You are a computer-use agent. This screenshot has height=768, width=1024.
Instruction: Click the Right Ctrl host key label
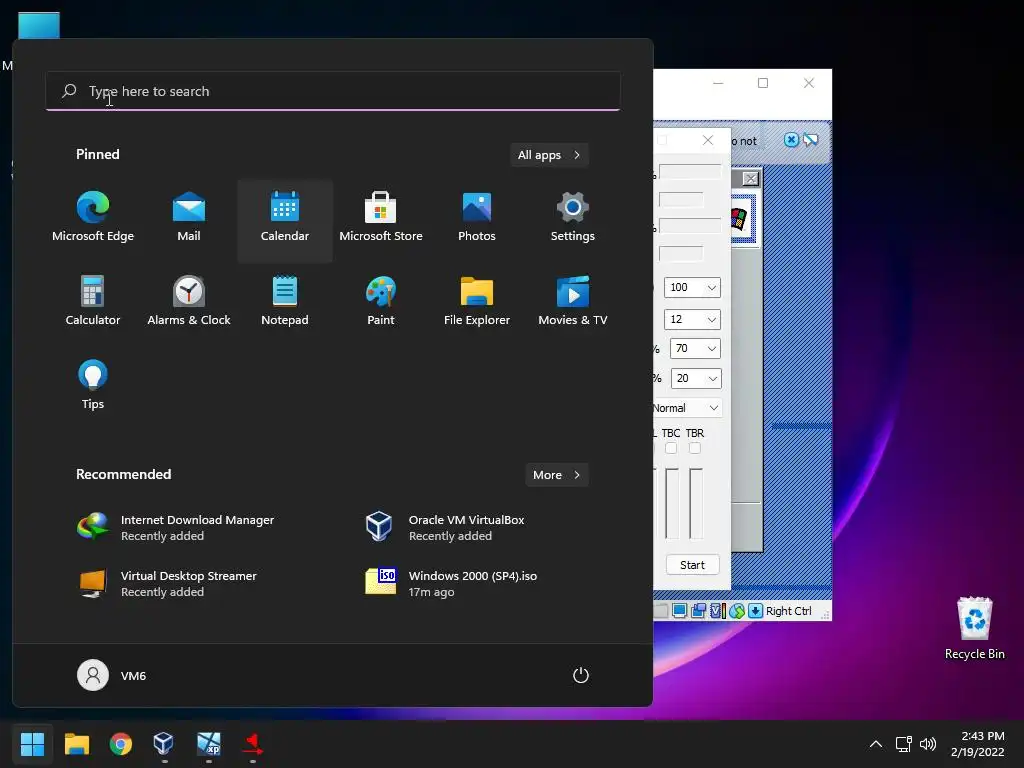click(789, 611)
